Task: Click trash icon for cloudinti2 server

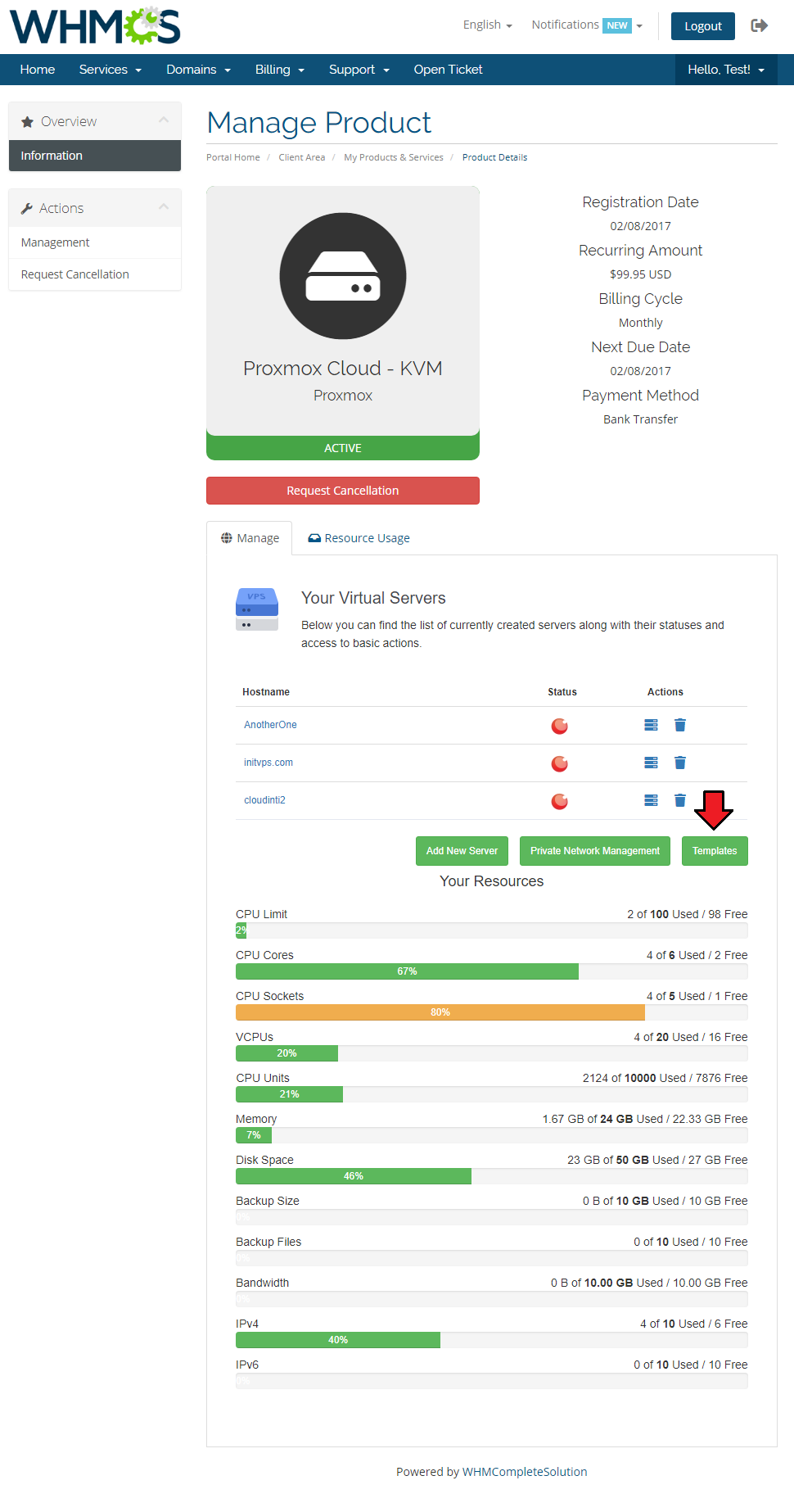Action: pyautogui.click(x=679, y=800)
